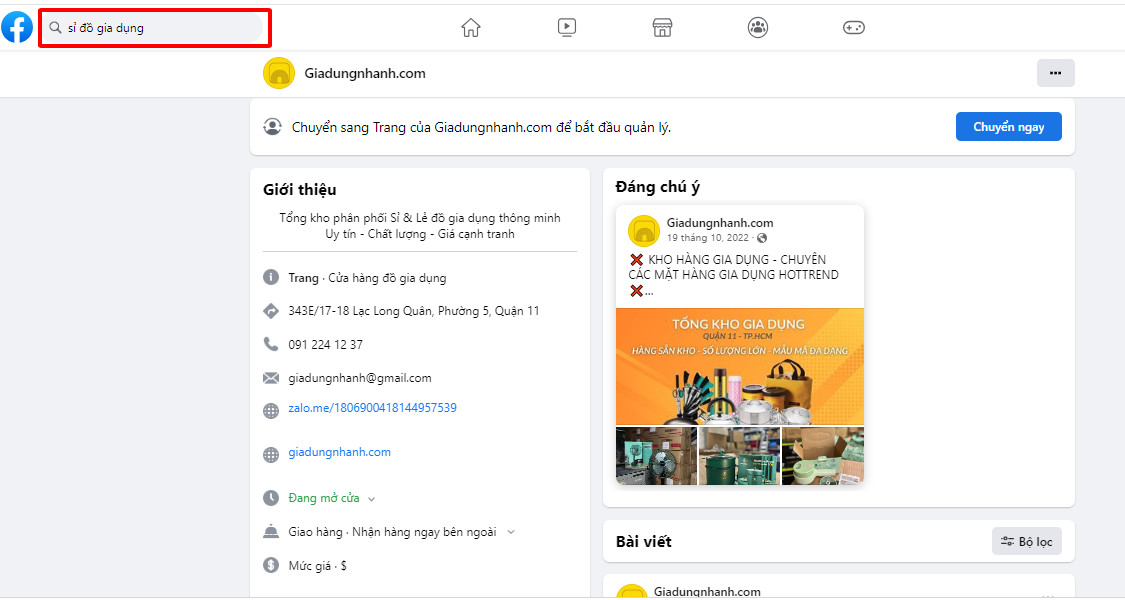
Task: Click address 343E/17-18 Lạc Long Quân
Action: 414,311
